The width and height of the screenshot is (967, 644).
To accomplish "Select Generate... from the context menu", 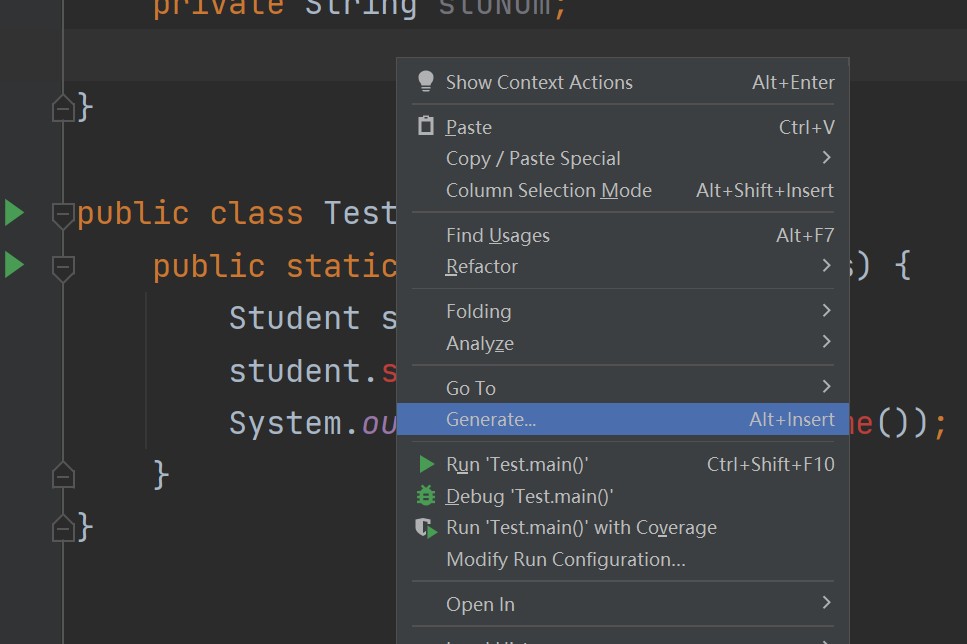I will (491, 420).
